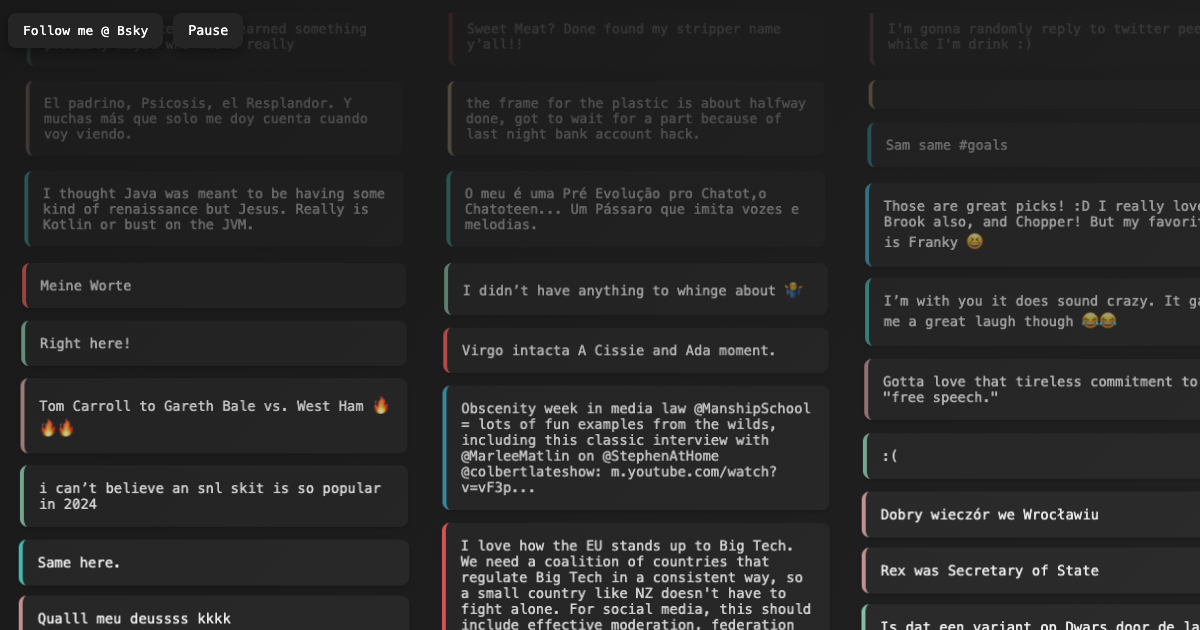
Task: Click the Obscenity week in media law post
Action: 636,448
